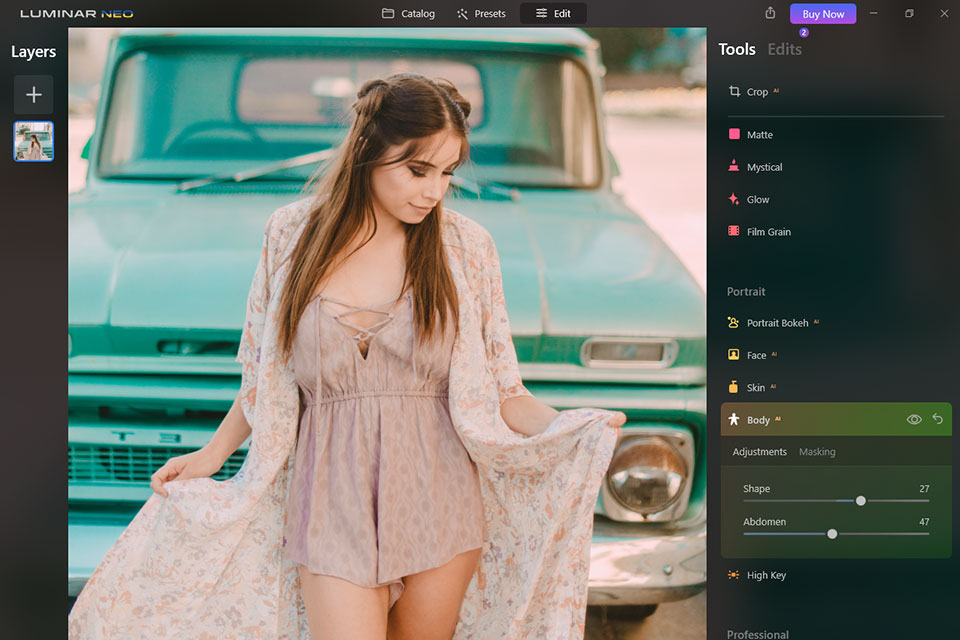
Task: Click on the photo canvas
Action: 387,334
